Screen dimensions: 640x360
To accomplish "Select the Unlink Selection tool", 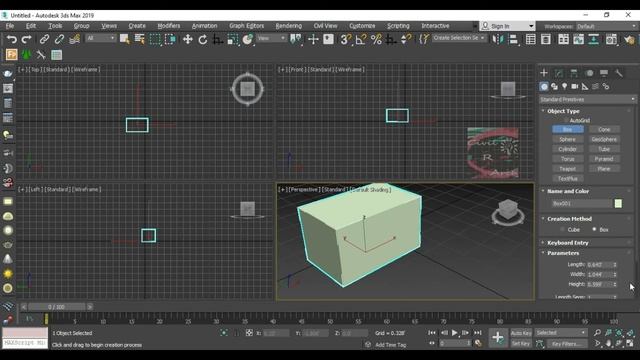I will point(59,39).
